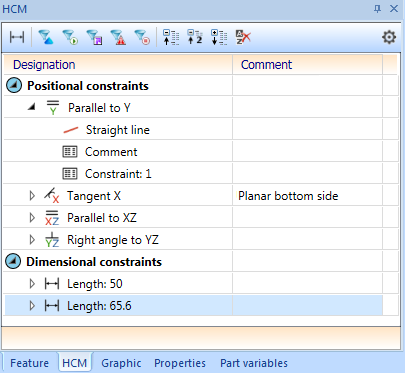Expand the Length: 50 constraint
This screenshot has width=405, height=373.
(32, 284)
